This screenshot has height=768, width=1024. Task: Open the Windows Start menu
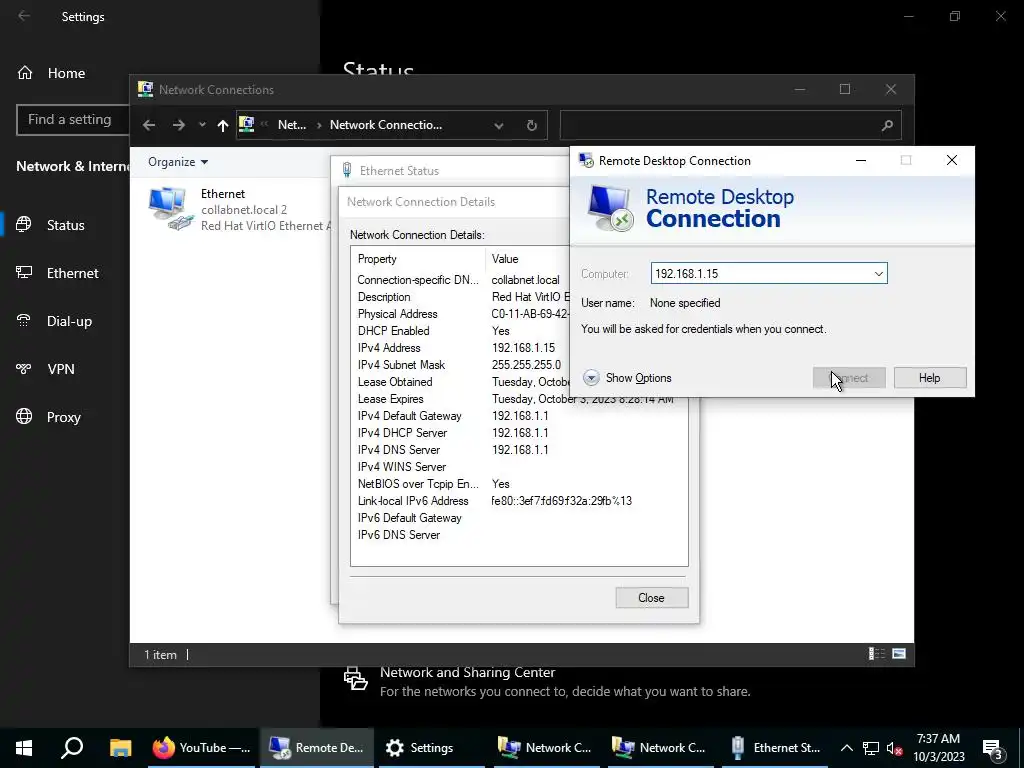tap(24, 748)
